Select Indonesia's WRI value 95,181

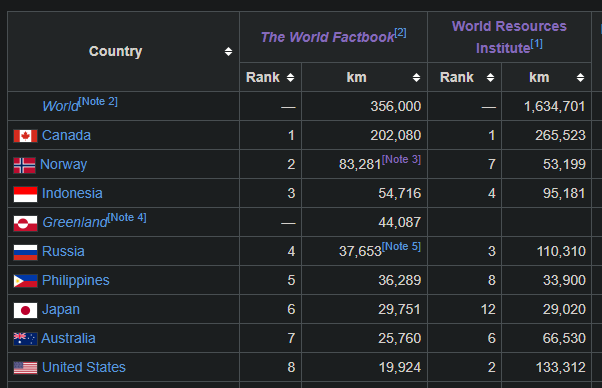(564, 193)
